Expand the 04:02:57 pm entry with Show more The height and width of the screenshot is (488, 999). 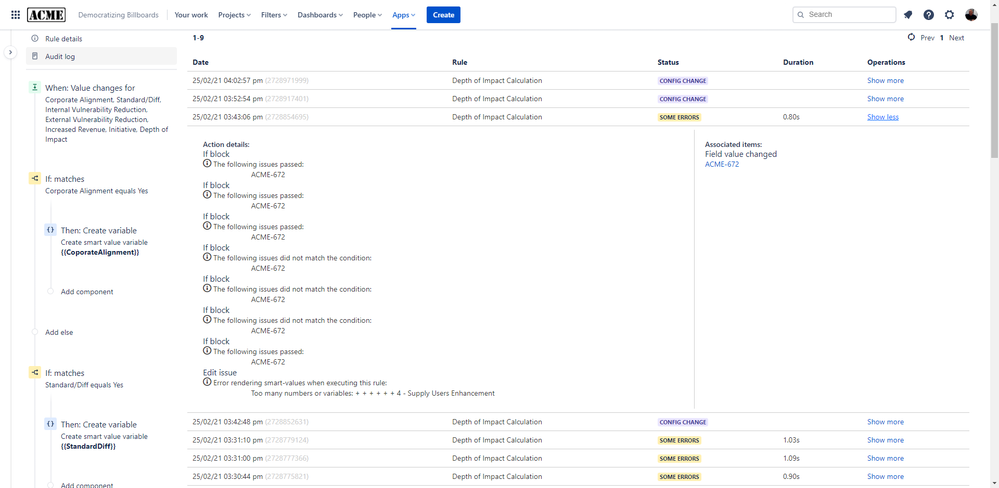(x=885, y=81)
